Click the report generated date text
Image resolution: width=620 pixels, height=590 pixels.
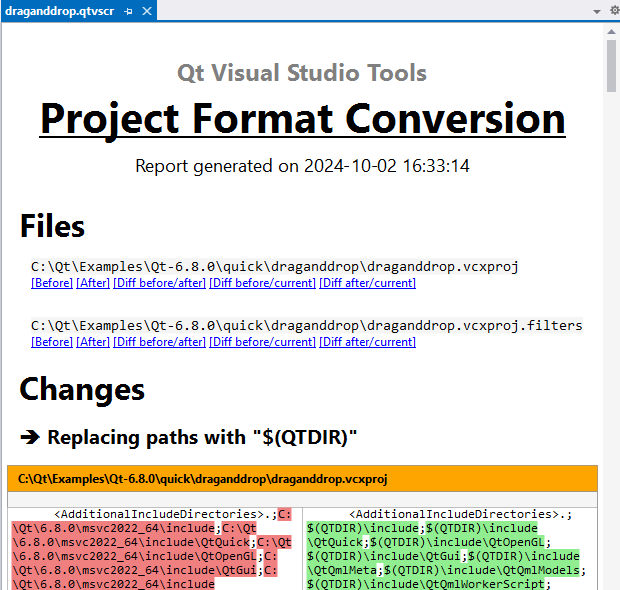302,166
